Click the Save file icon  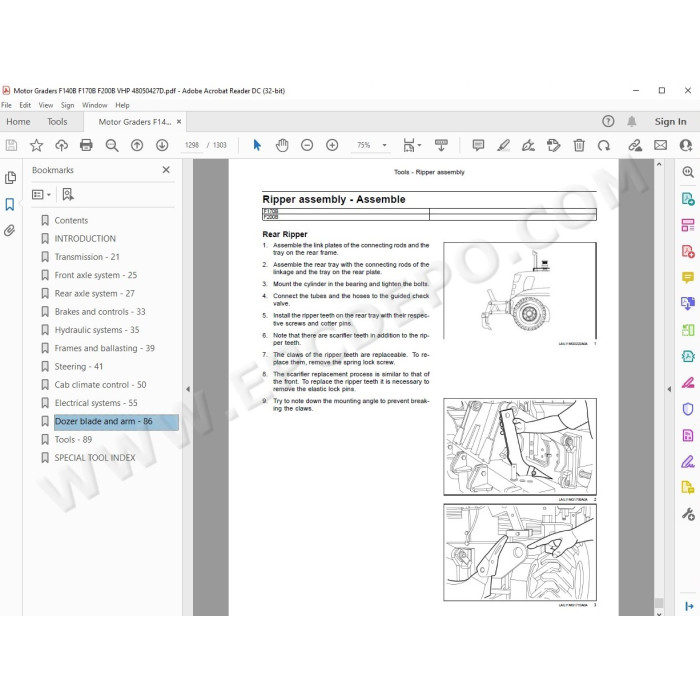(x=11, y=145)
